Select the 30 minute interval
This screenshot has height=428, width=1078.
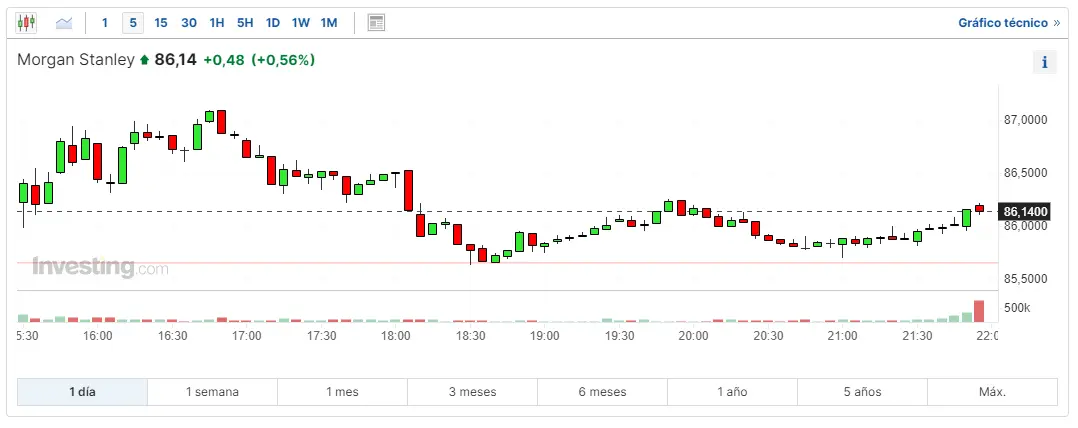(x=189, y=23)
